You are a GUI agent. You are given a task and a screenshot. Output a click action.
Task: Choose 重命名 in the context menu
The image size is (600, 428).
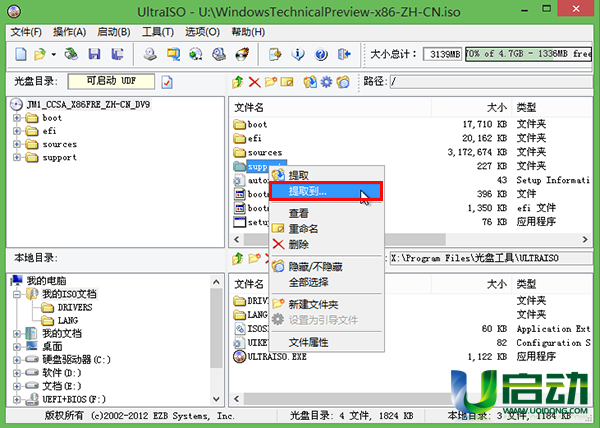327,229
